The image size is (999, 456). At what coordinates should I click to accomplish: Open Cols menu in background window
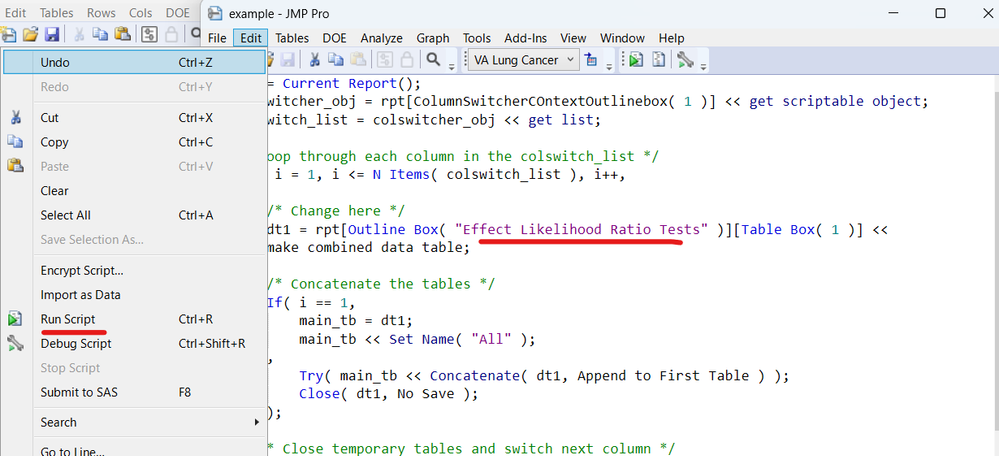pos(141,13)
